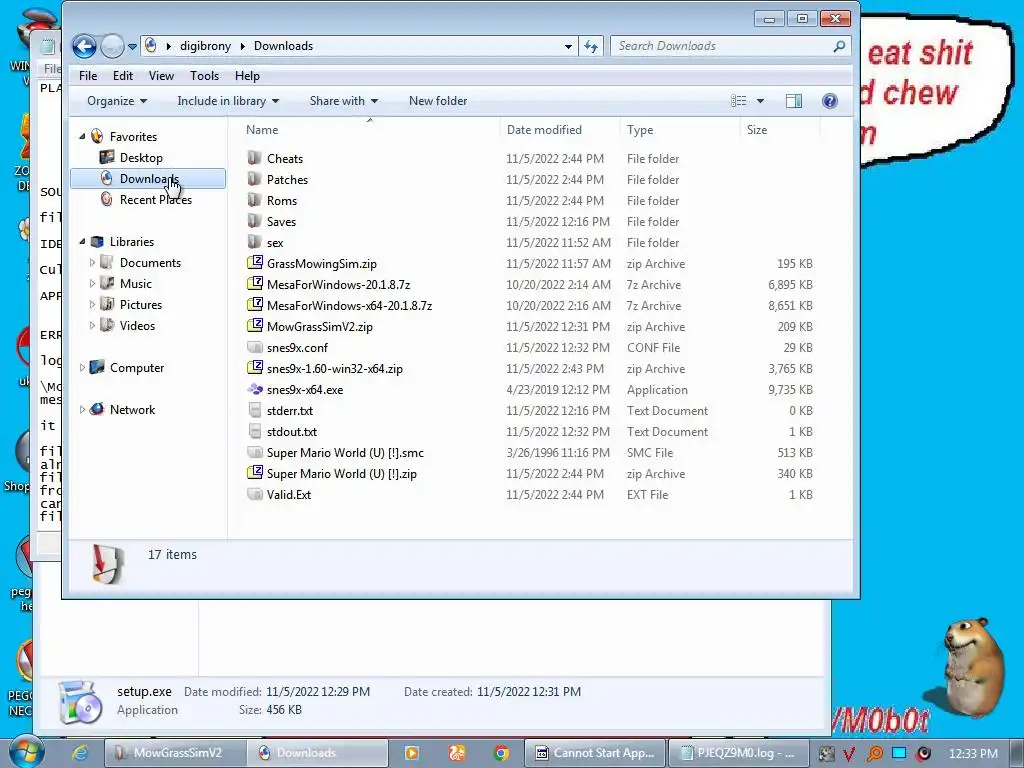
Task: Expand the Music library node
Action: pos(92,283)
